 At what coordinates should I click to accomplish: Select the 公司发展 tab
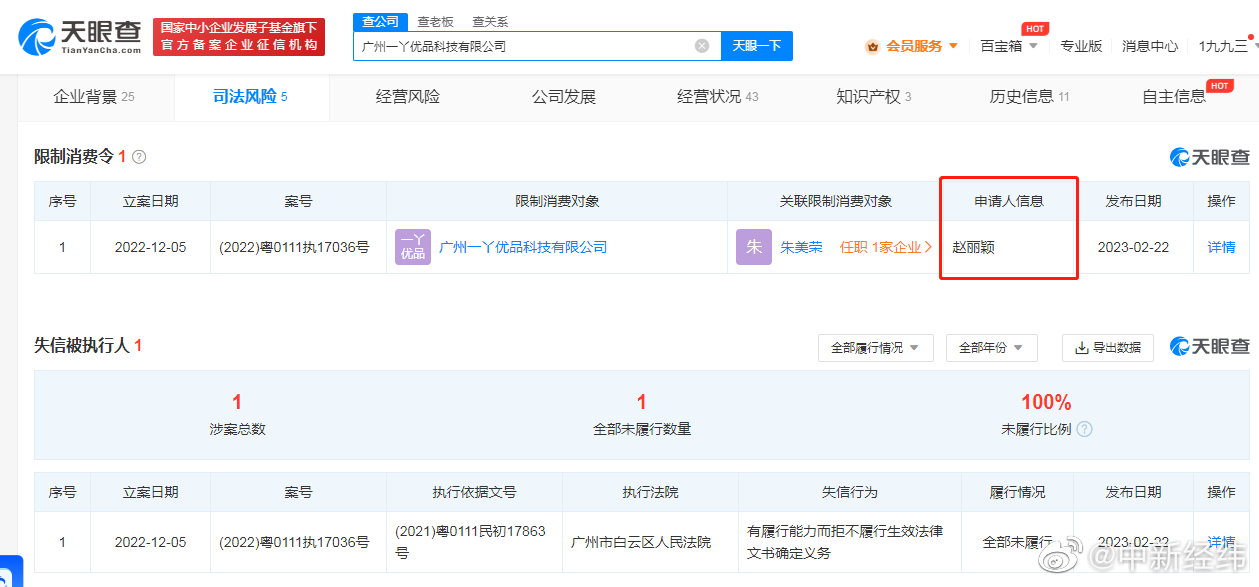click(x=564, y=97)
